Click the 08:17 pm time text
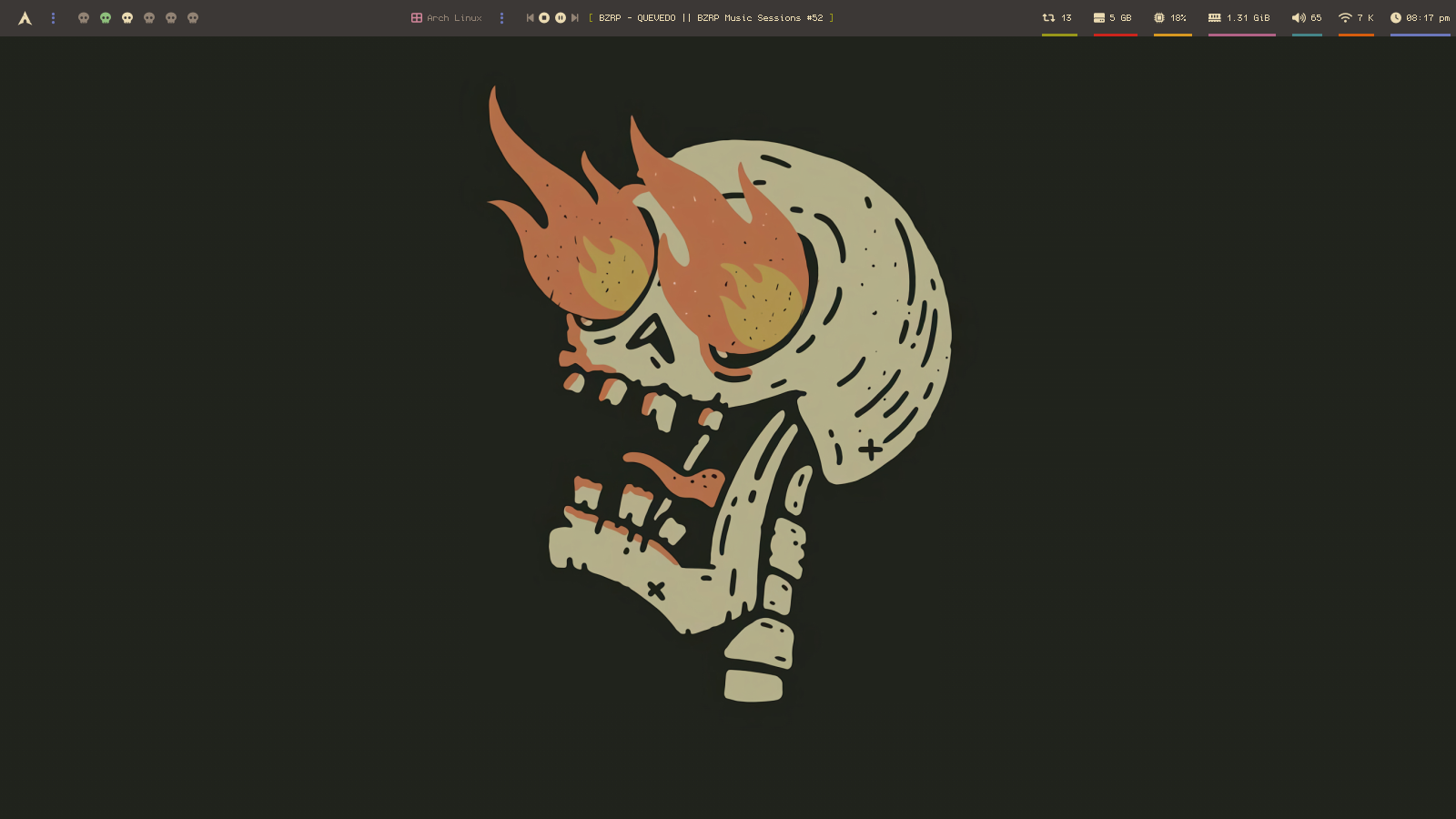The image size is (1456, 819). [1428, 18]
